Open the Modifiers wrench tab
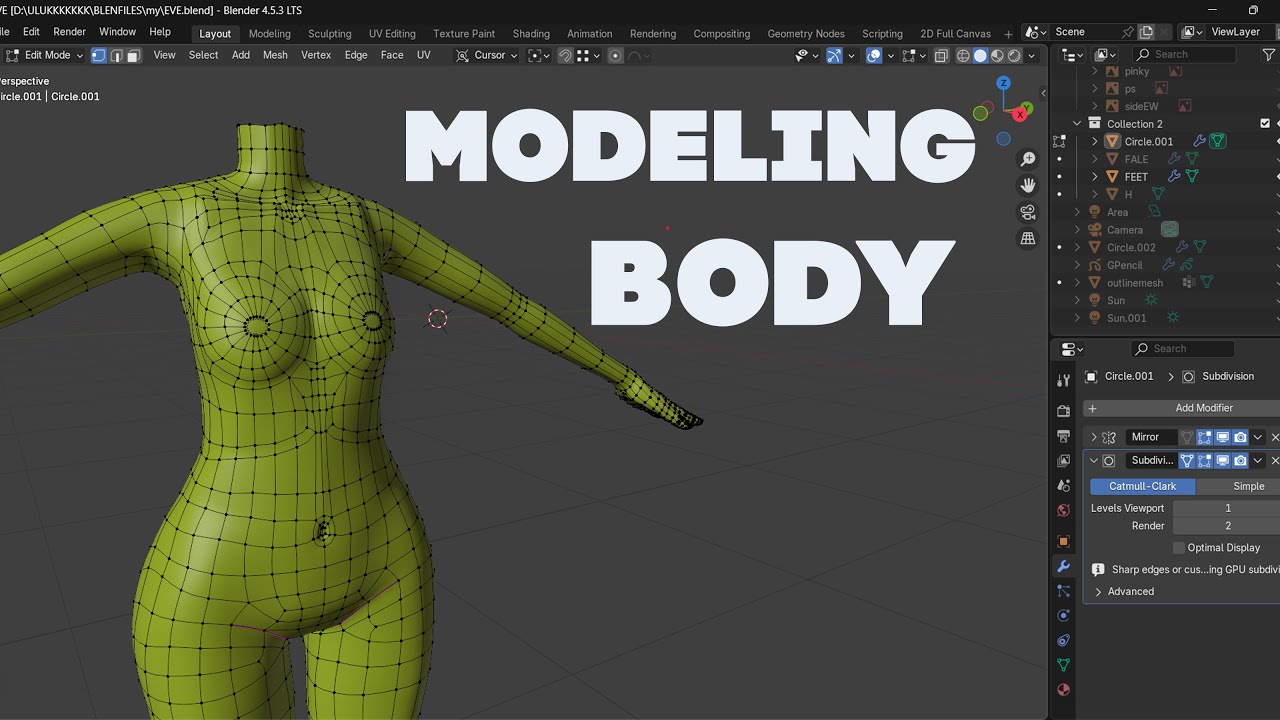 (x=1063, y=566)
